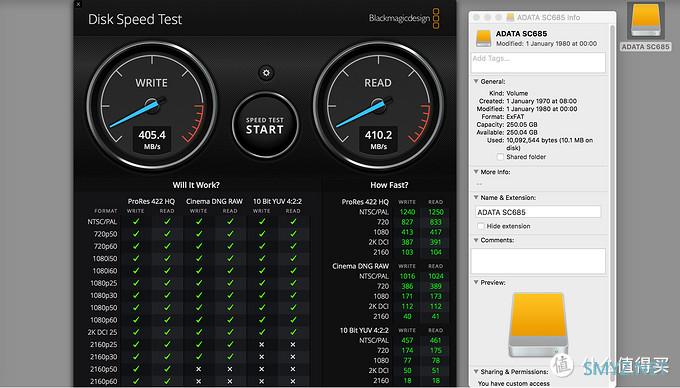Click the Blackmagicdesign logo
The image size is (680, 388).
click(404, 18)
